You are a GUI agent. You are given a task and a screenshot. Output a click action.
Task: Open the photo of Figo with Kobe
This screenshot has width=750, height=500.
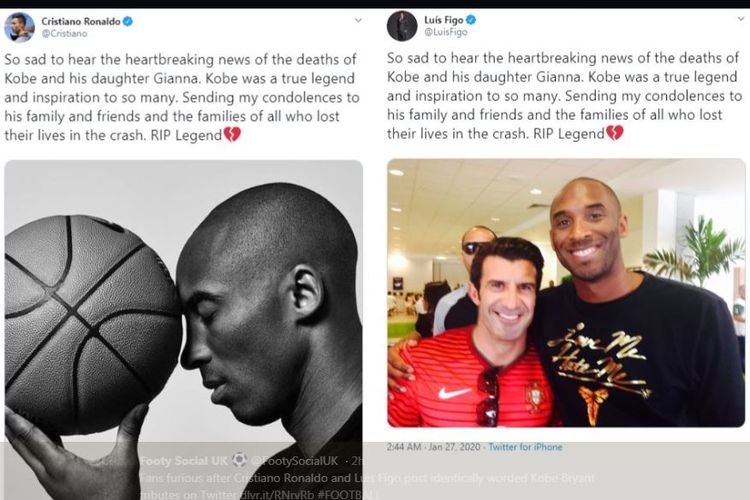566,293
